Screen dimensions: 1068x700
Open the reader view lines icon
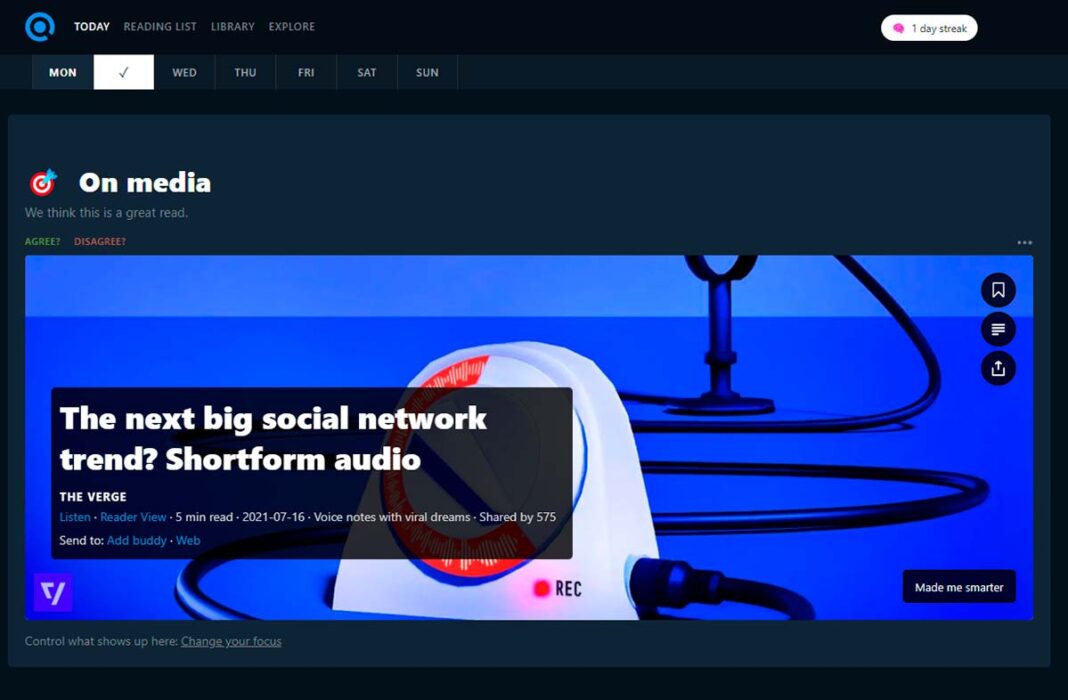[998, 330]
